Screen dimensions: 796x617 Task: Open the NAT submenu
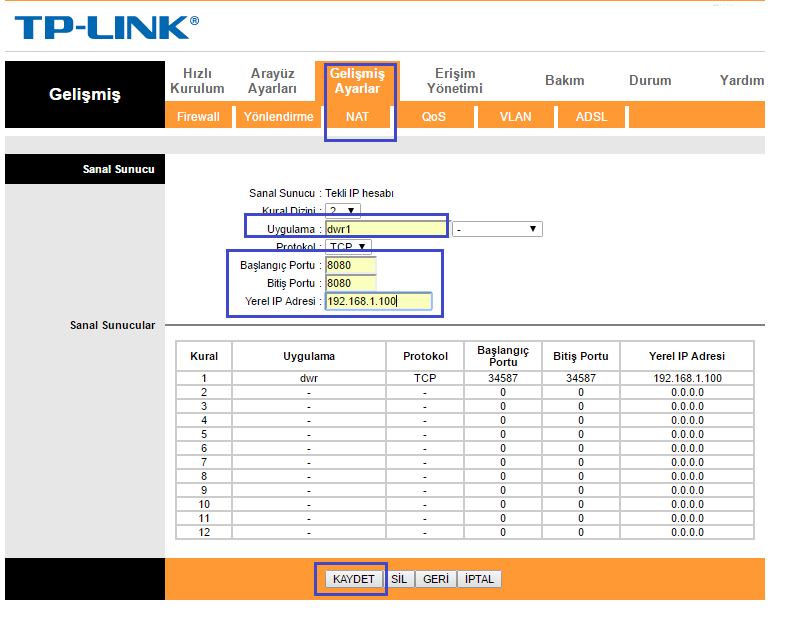coord(357,117)
